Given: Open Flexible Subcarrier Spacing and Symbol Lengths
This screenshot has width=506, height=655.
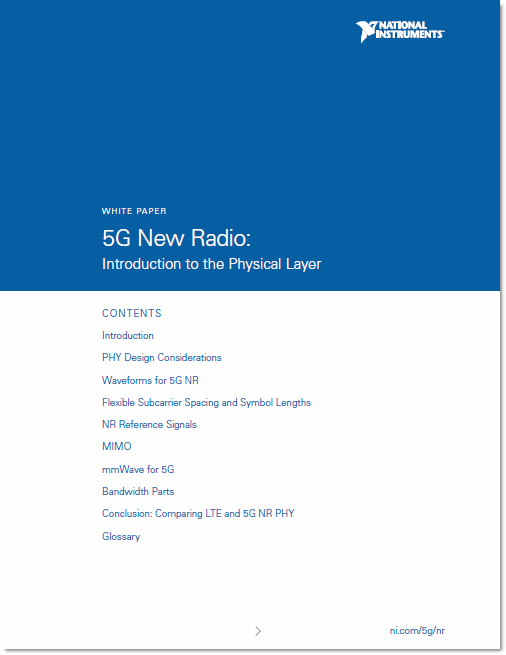Looking at the screenshot, I should click(x=206, y=403).
